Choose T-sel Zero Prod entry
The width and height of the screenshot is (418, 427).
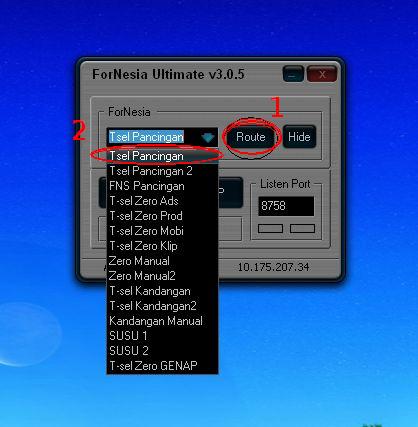point(162,216)
